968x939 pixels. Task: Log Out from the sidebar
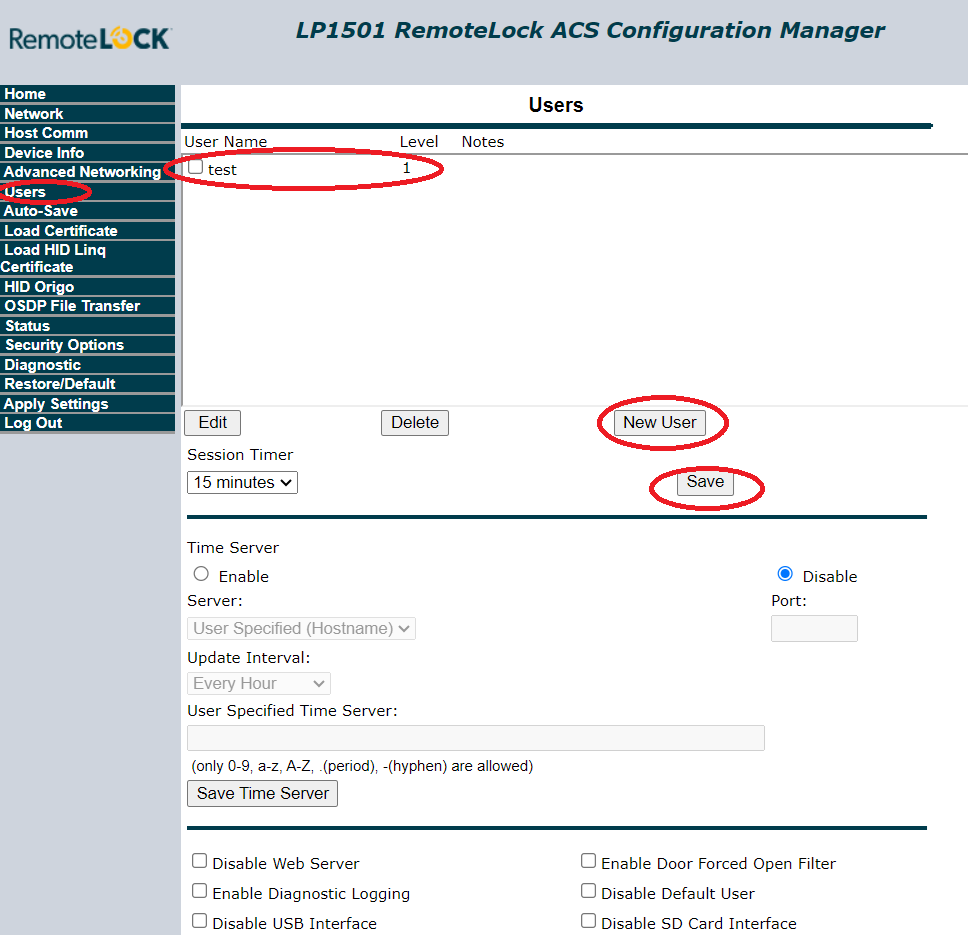point(87,423)
